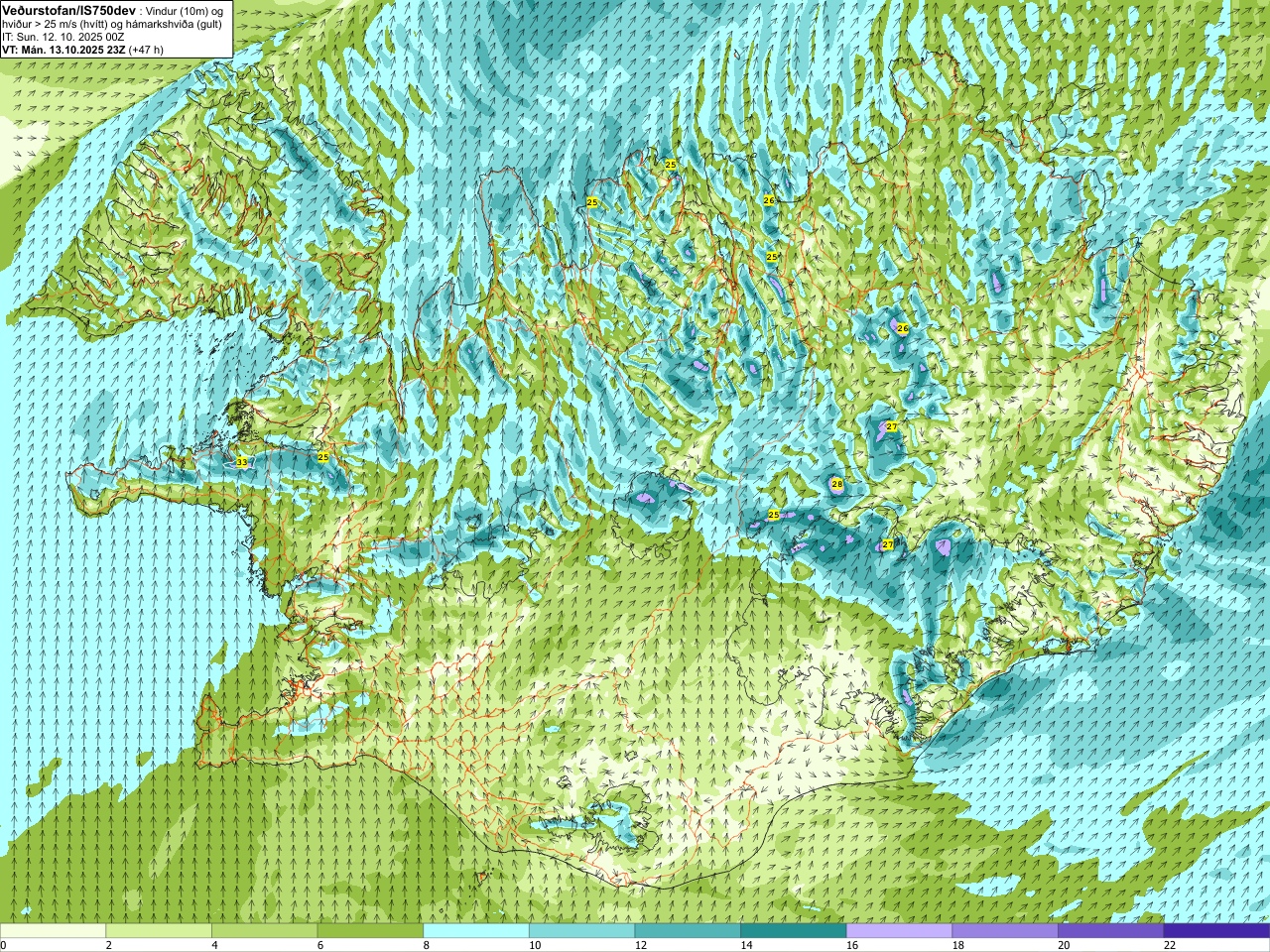Click the yellow gust label 33

tap(242, 462)
